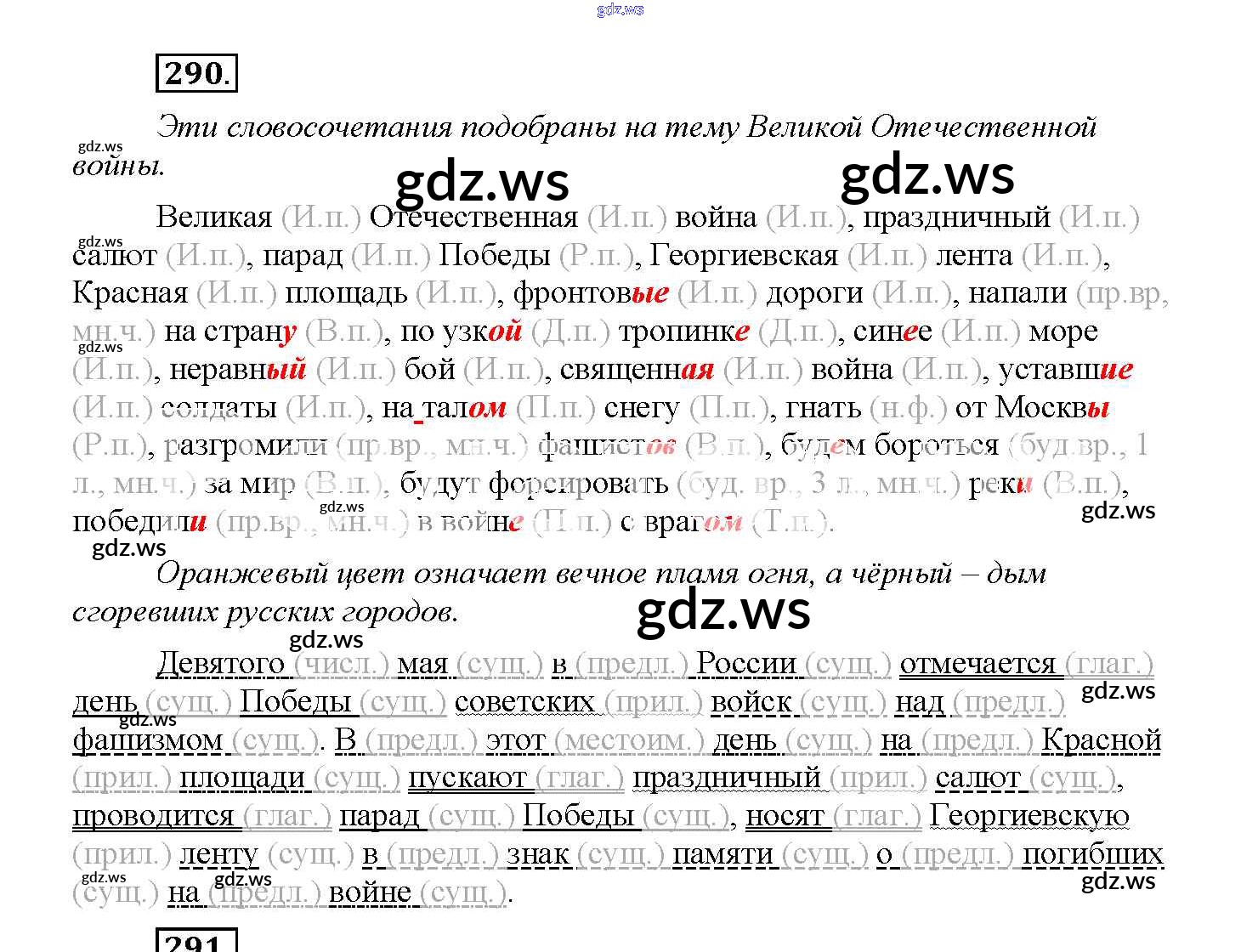This screenshot has height=952, width=1241.
Task: Click the underlined verb "пускают"
Action: 467,778
